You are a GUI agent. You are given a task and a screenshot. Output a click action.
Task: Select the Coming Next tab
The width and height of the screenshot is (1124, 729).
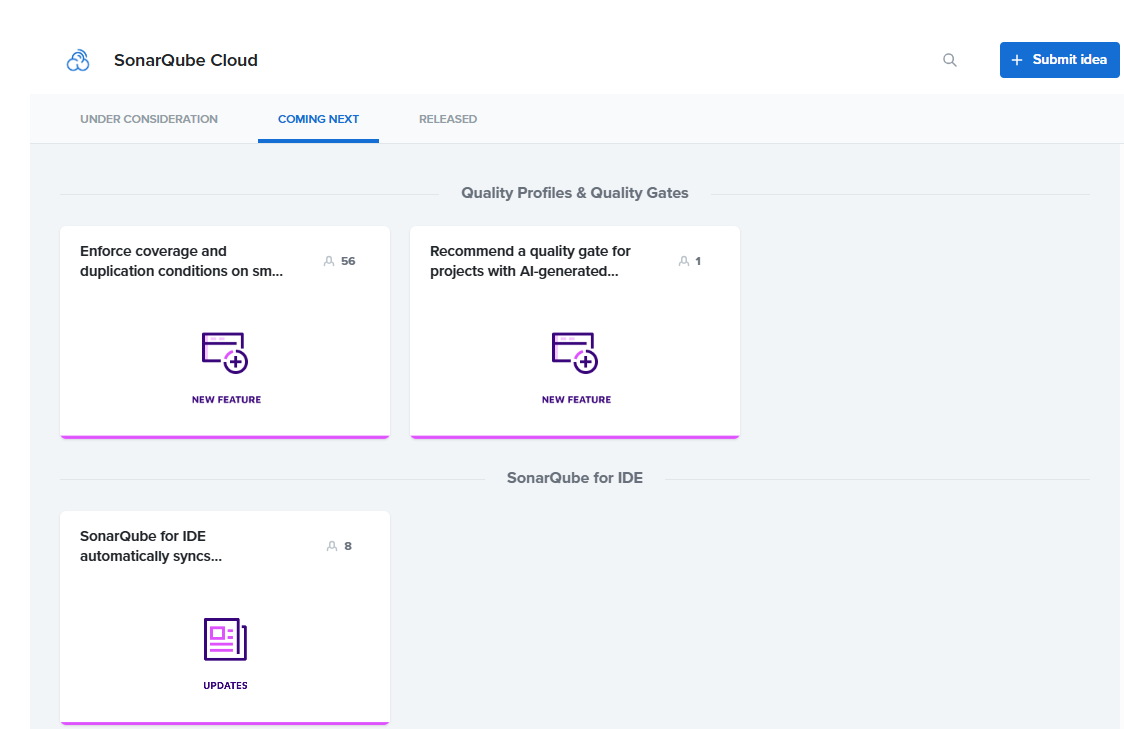coord(318,119)
